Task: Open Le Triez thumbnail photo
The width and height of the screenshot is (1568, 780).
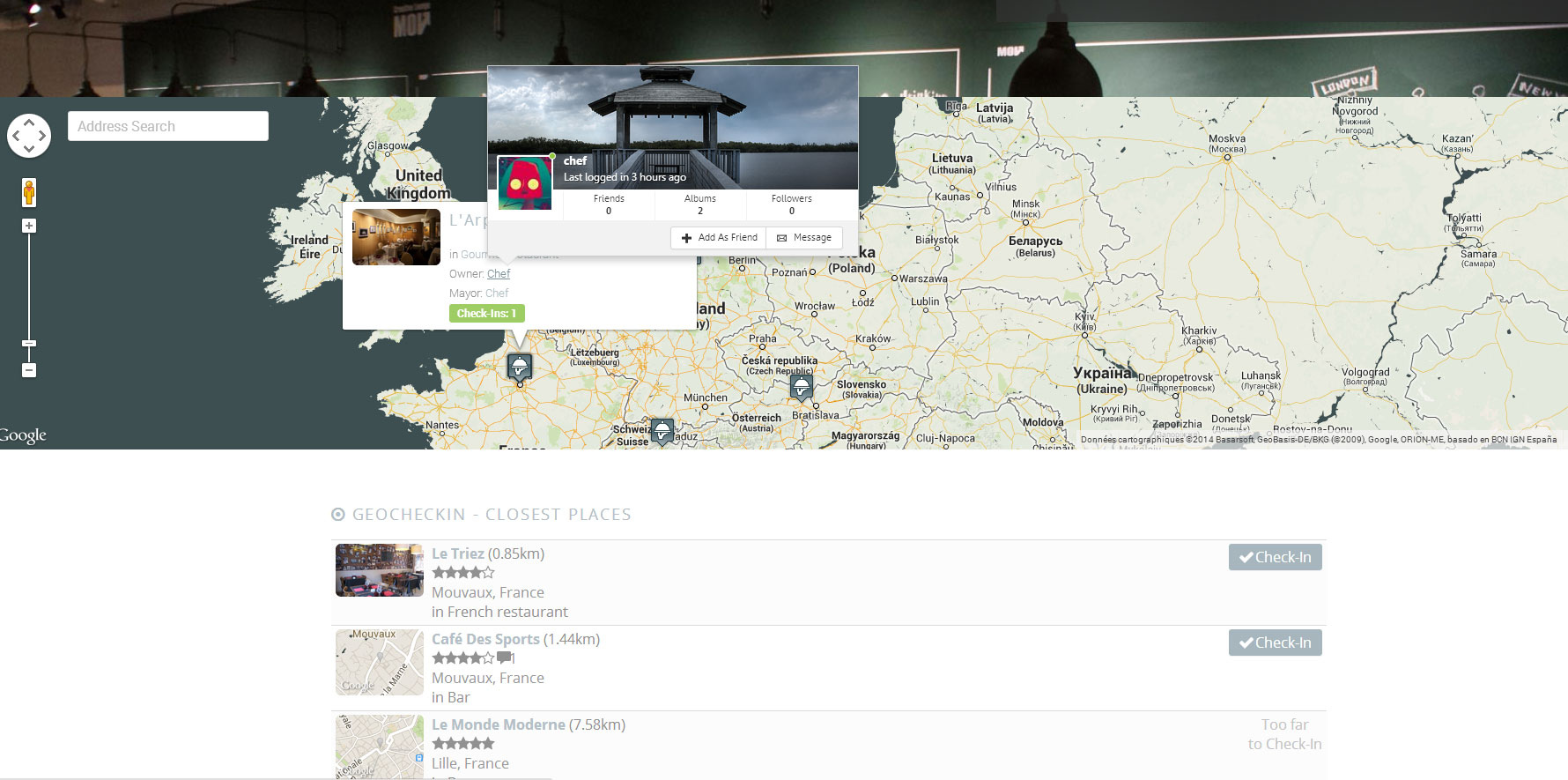Action: (380, 570)
